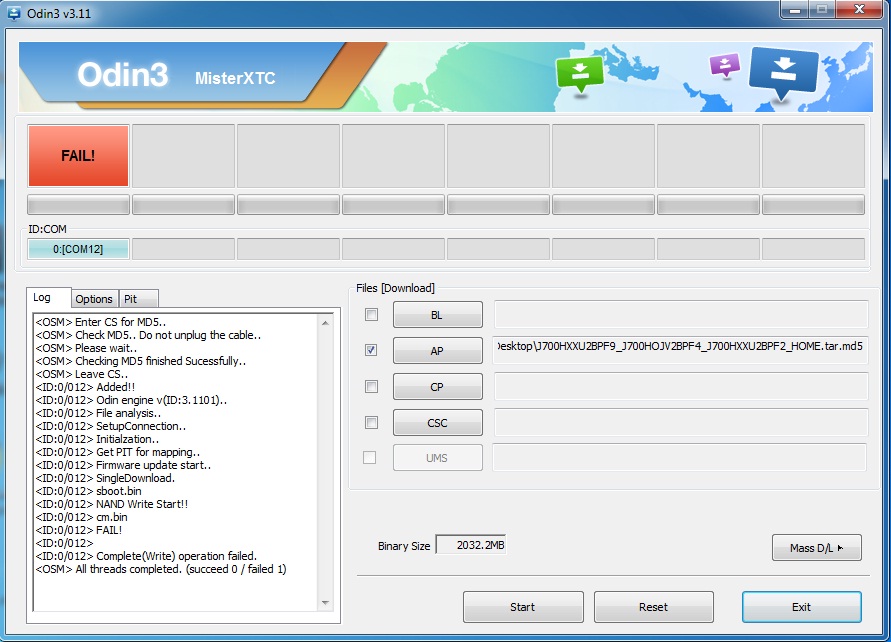Click the 'ID:COM' group label
Viewport: 891px width, 642px height.
tap(48, 229)
